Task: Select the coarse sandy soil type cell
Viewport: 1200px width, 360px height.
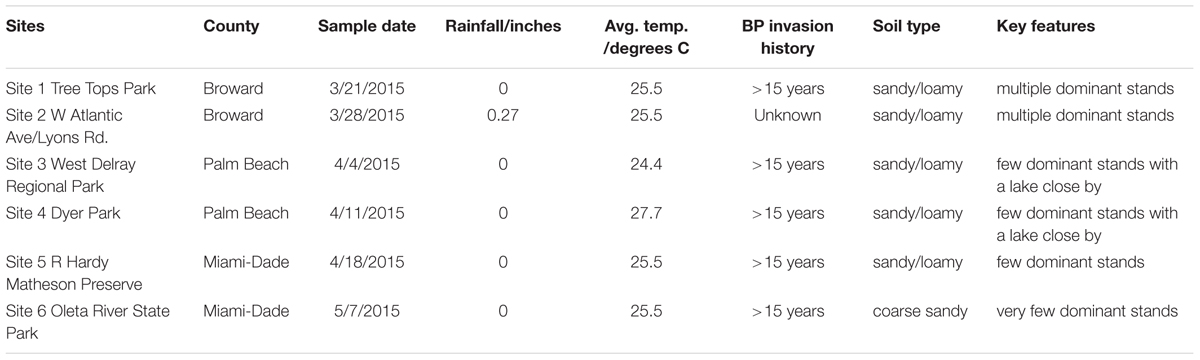Action: pyautogui.click(x=920, y=311)
